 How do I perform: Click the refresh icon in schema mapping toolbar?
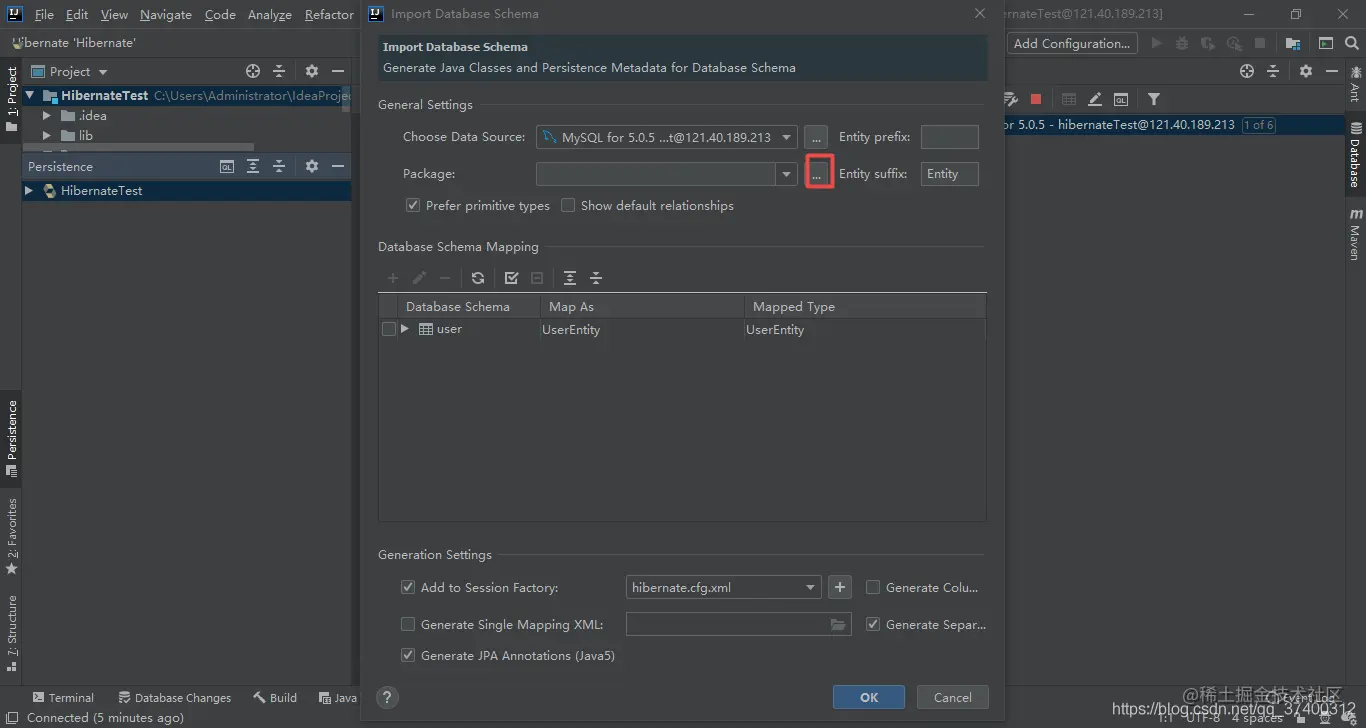point(478,278)
